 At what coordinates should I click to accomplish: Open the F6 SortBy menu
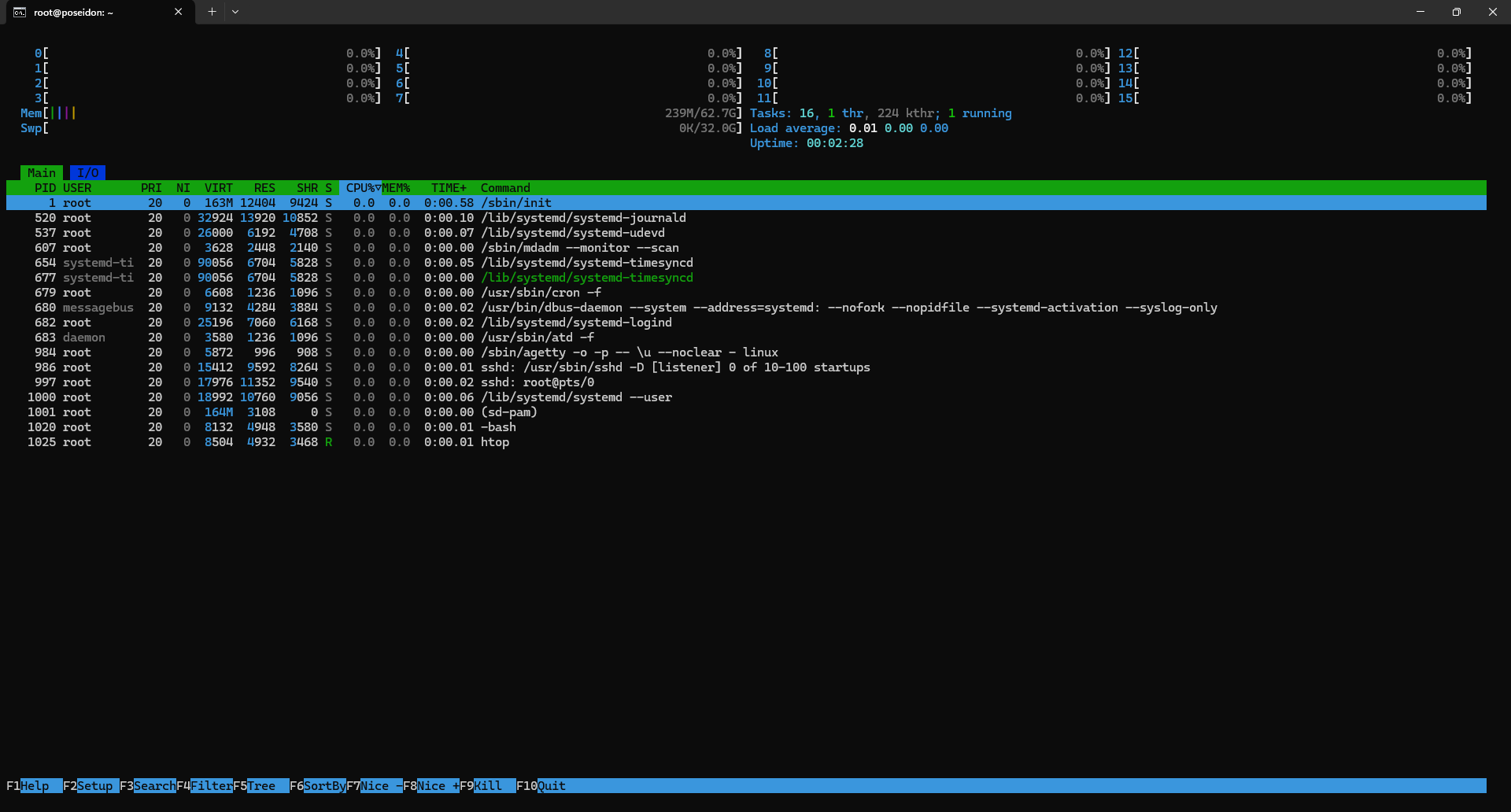(324, 786)
